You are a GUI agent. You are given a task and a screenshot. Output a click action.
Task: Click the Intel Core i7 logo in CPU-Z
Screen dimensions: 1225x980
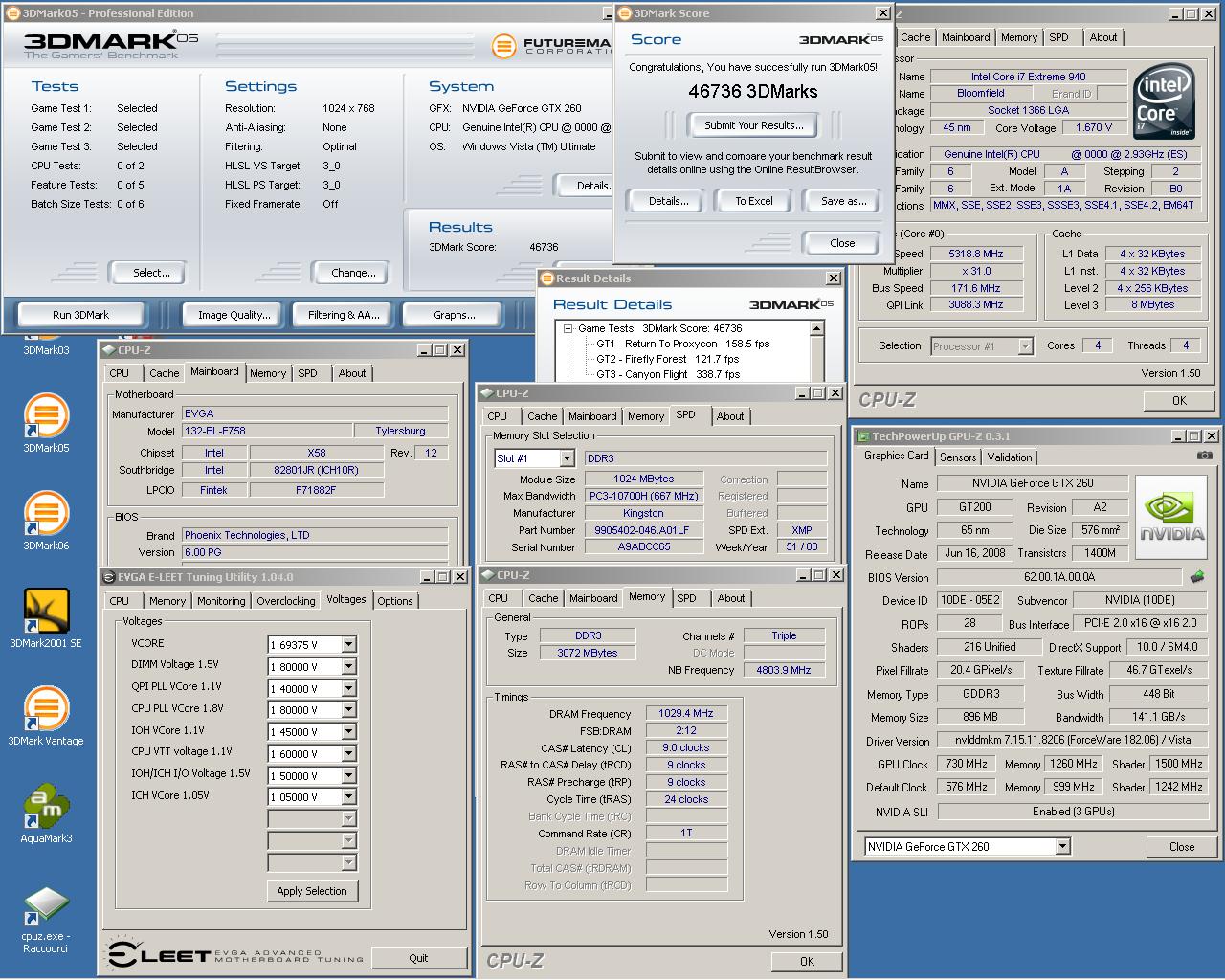click(x=1165, y=100)
